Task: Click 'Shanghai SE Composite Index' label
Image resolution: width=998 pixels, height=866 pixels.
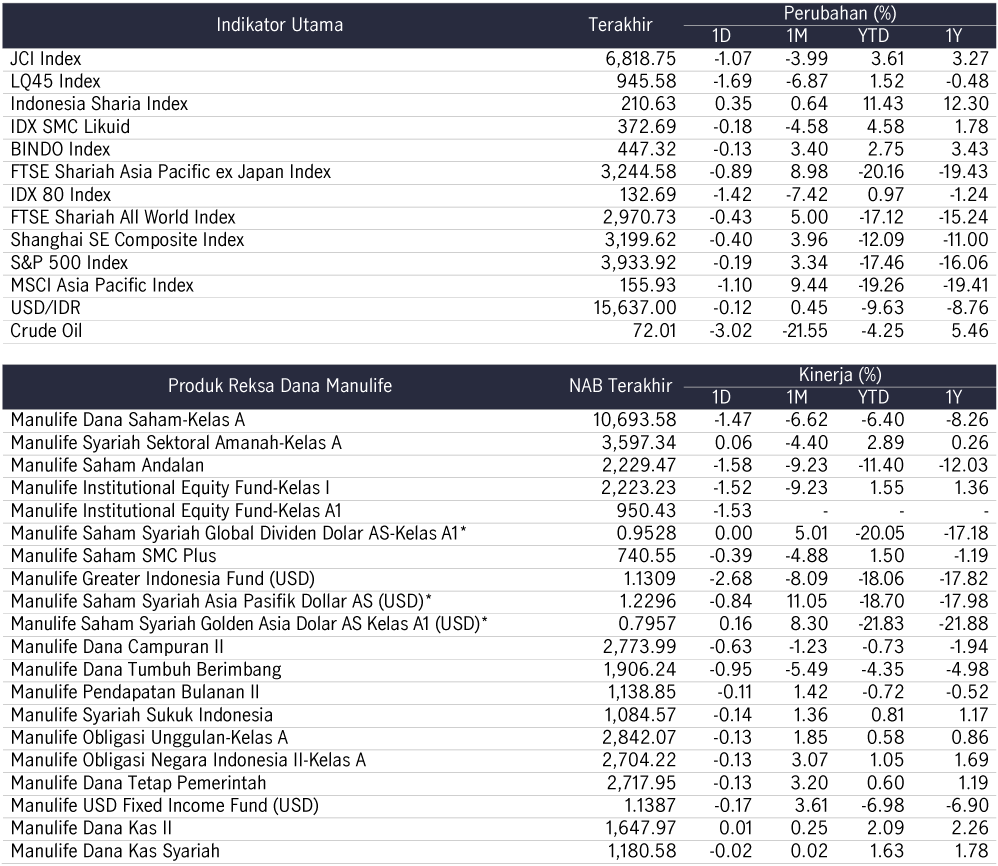Action: (127, 241)
